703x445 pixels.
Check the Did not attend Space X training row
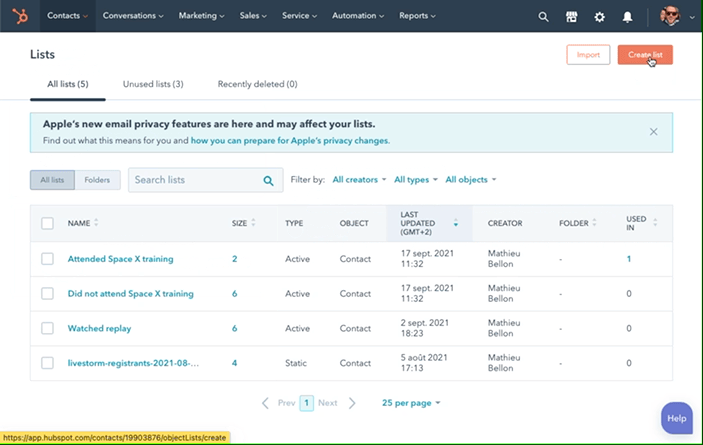pos(48,294)
